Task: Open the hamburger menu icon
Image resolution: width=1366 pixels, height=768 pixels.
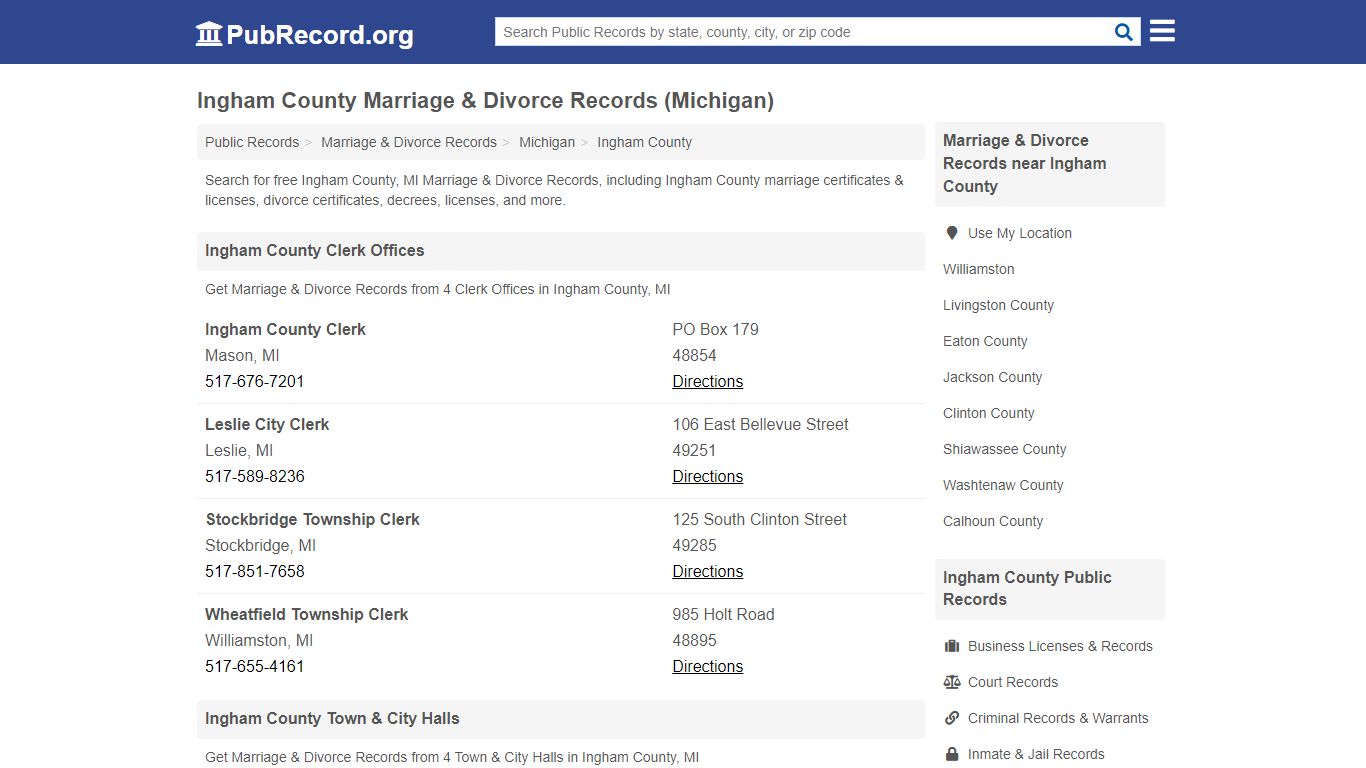Action: [x=1162, y=32]
